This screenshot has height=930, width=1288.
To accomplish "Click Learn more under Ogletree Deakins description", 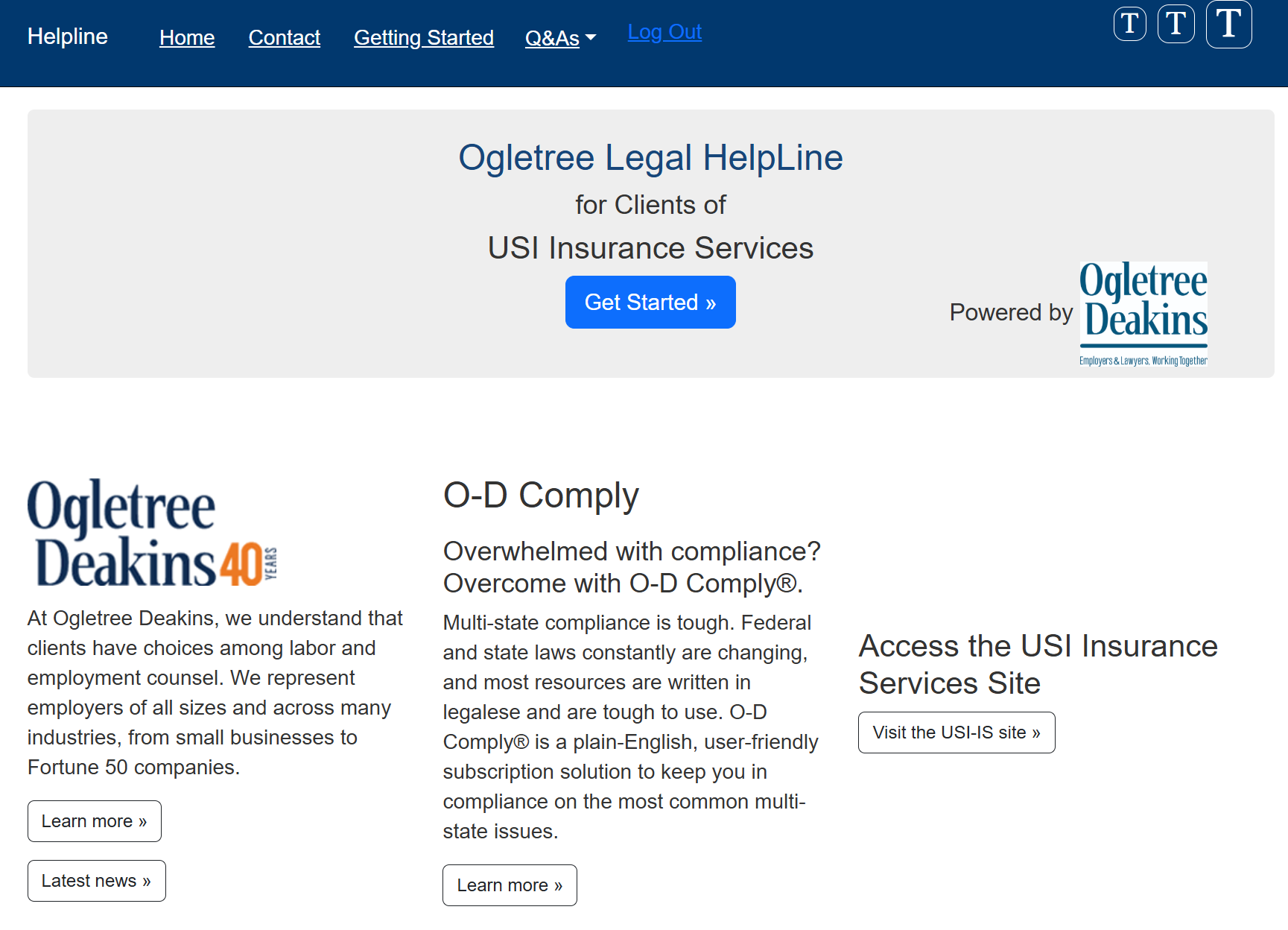I will [95, 821].
